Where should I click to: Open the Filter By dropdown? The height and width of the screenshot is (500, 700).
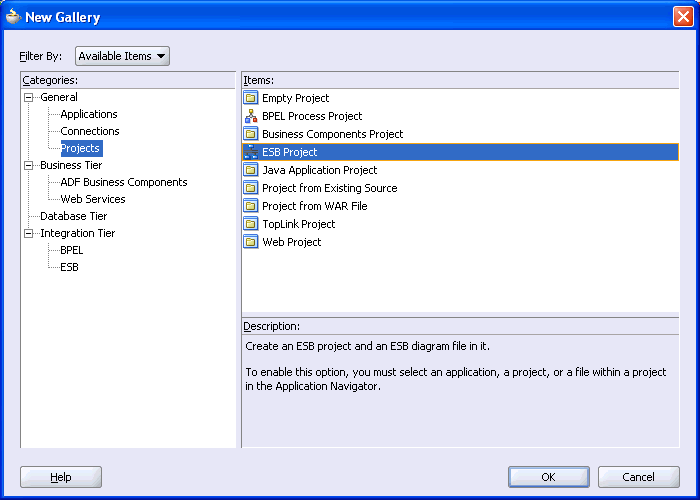[122, 56]
